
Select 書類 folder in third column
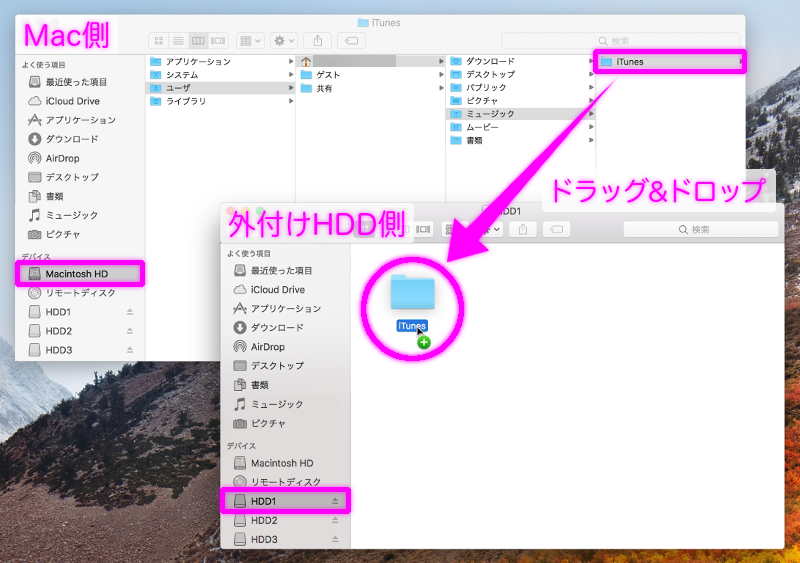[x=521, y=140]
